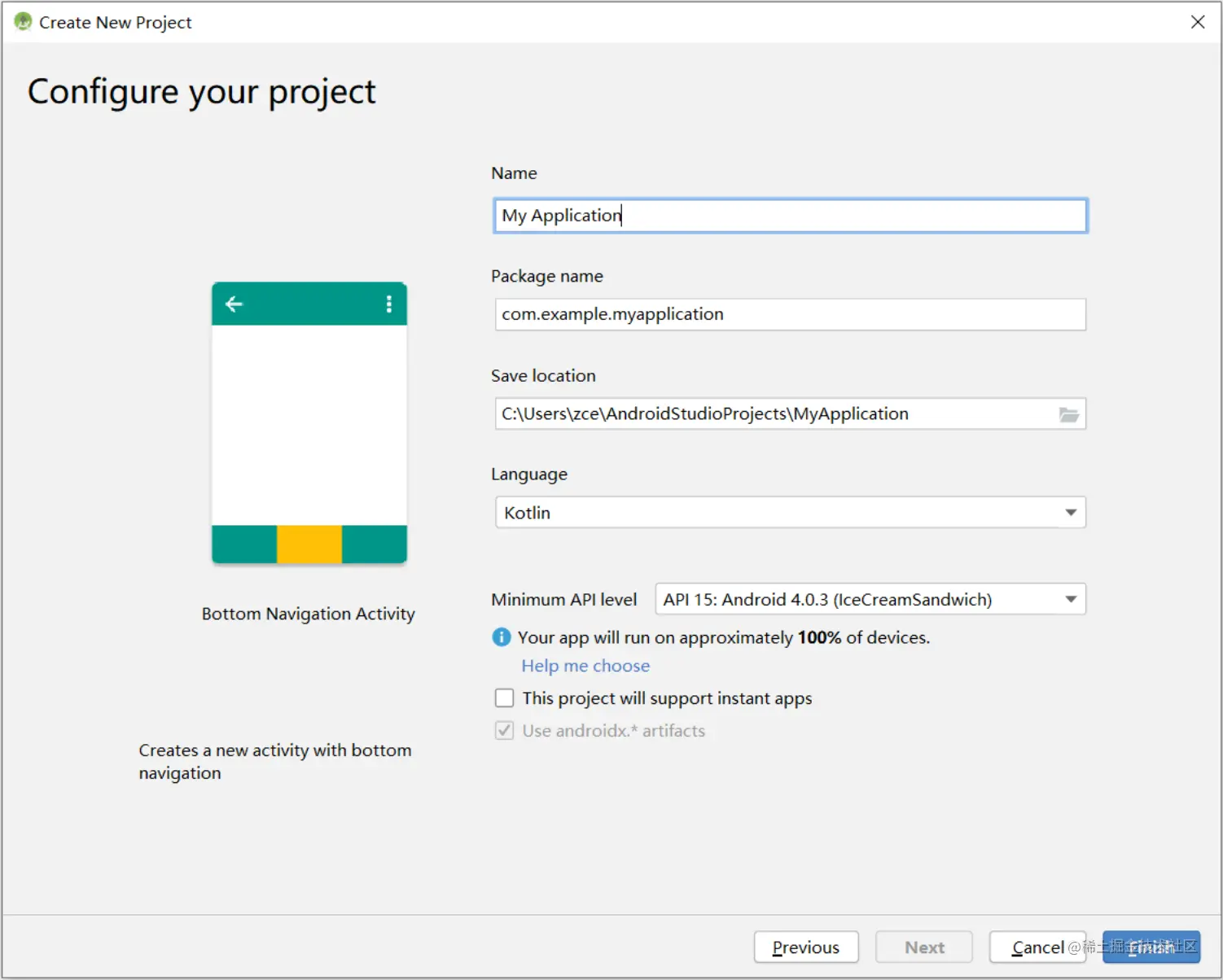Screen dimensions: 1223x980
Task: Cancel the project creation
Action: click(x=1037, y=947)
